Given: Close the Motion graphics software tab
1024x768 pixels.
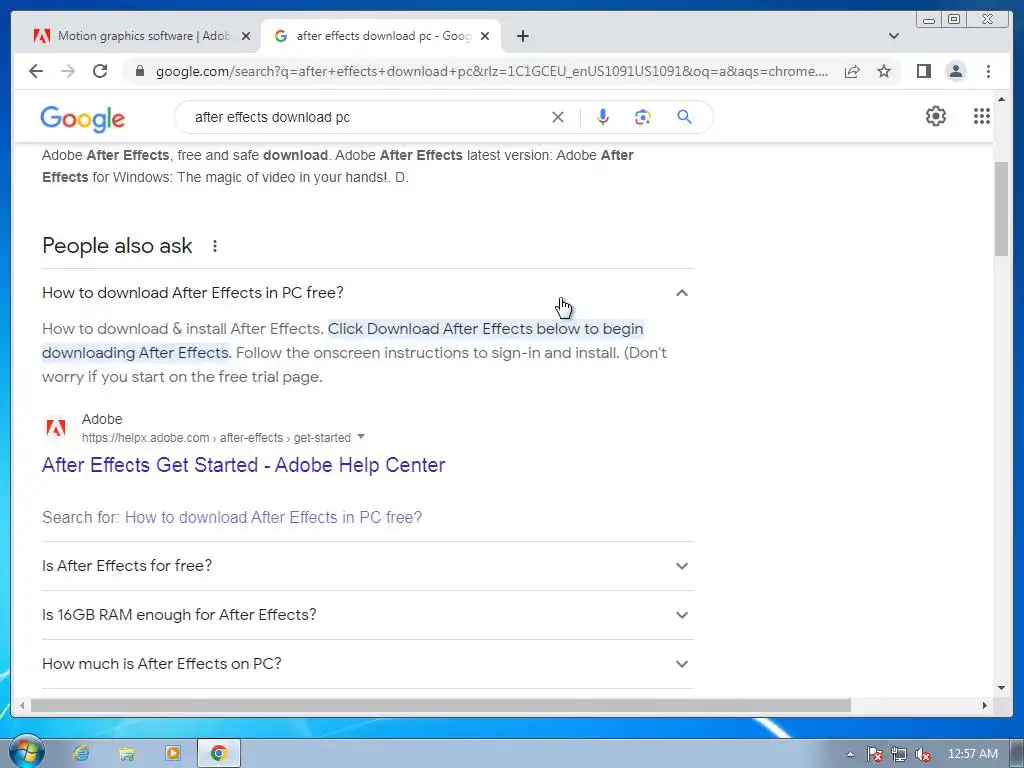Looking at the screenshot, I should 246,37.
